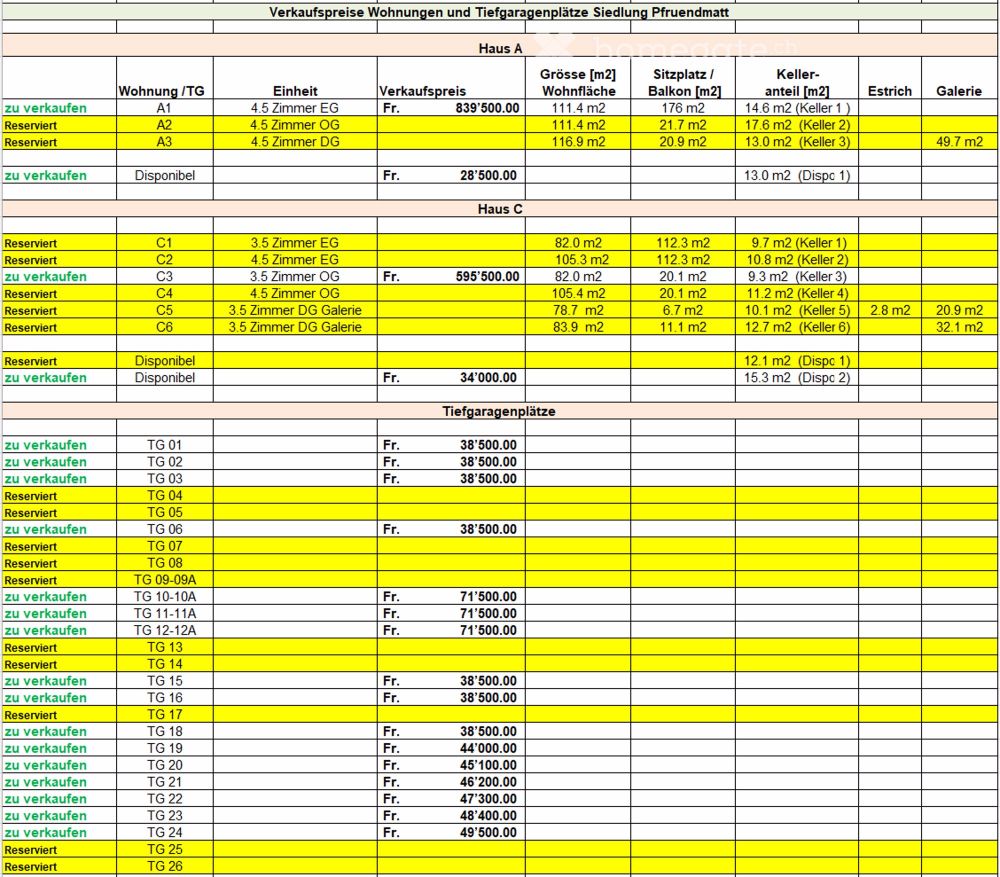Click the 49.7 m2 Galerie cell
The height and width of the screenshot is (877, 1000).
pyautogui.click(x=959, y=142)
